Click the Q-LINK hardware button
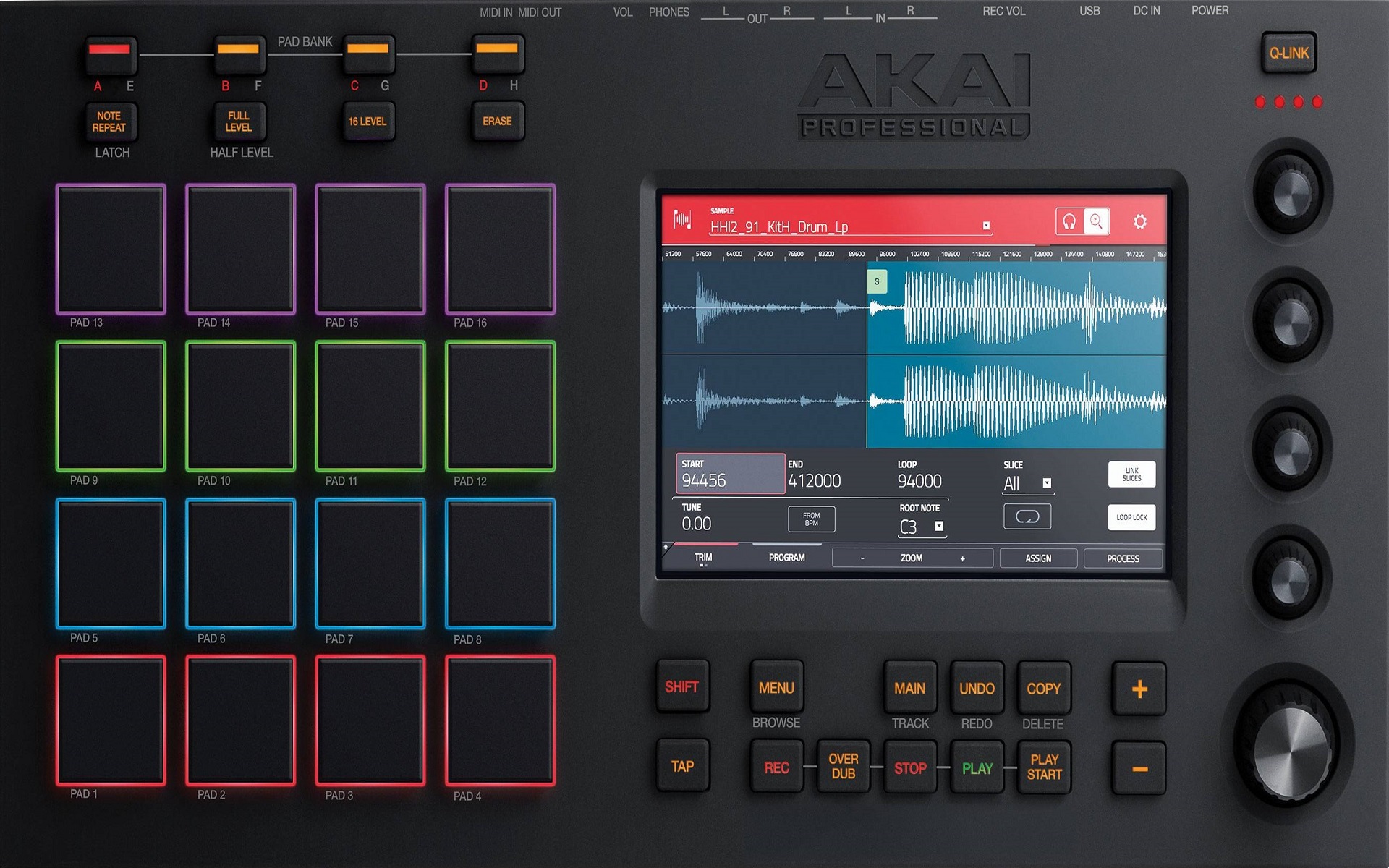 tap(1288, 53)
